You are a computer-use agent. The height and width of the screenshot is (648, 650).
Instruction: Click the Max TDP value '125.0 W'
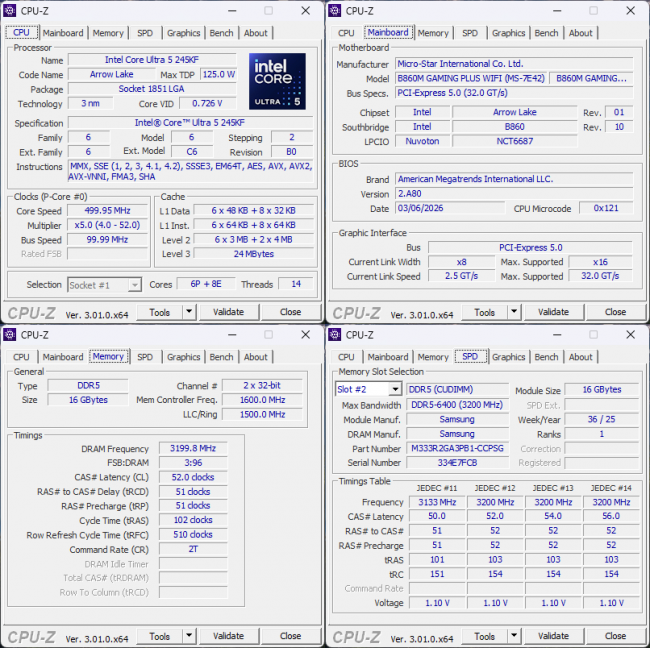coord(218,74)
